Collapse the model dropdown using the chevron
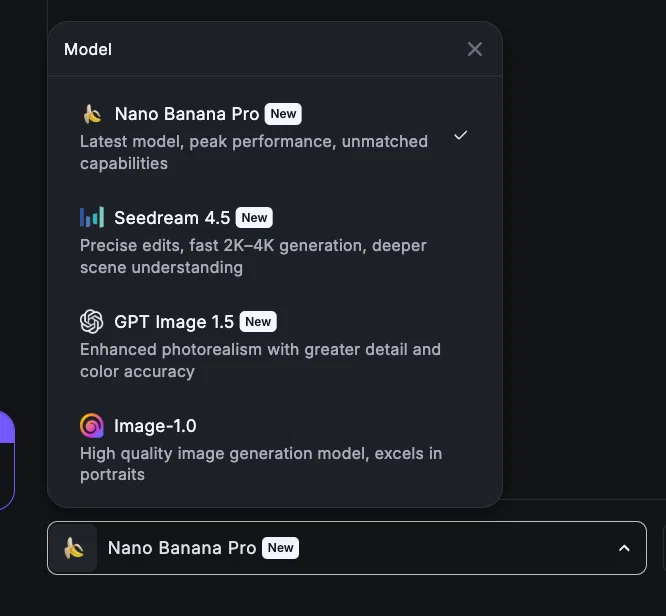The image size is (666, 616). pos(624,548)
